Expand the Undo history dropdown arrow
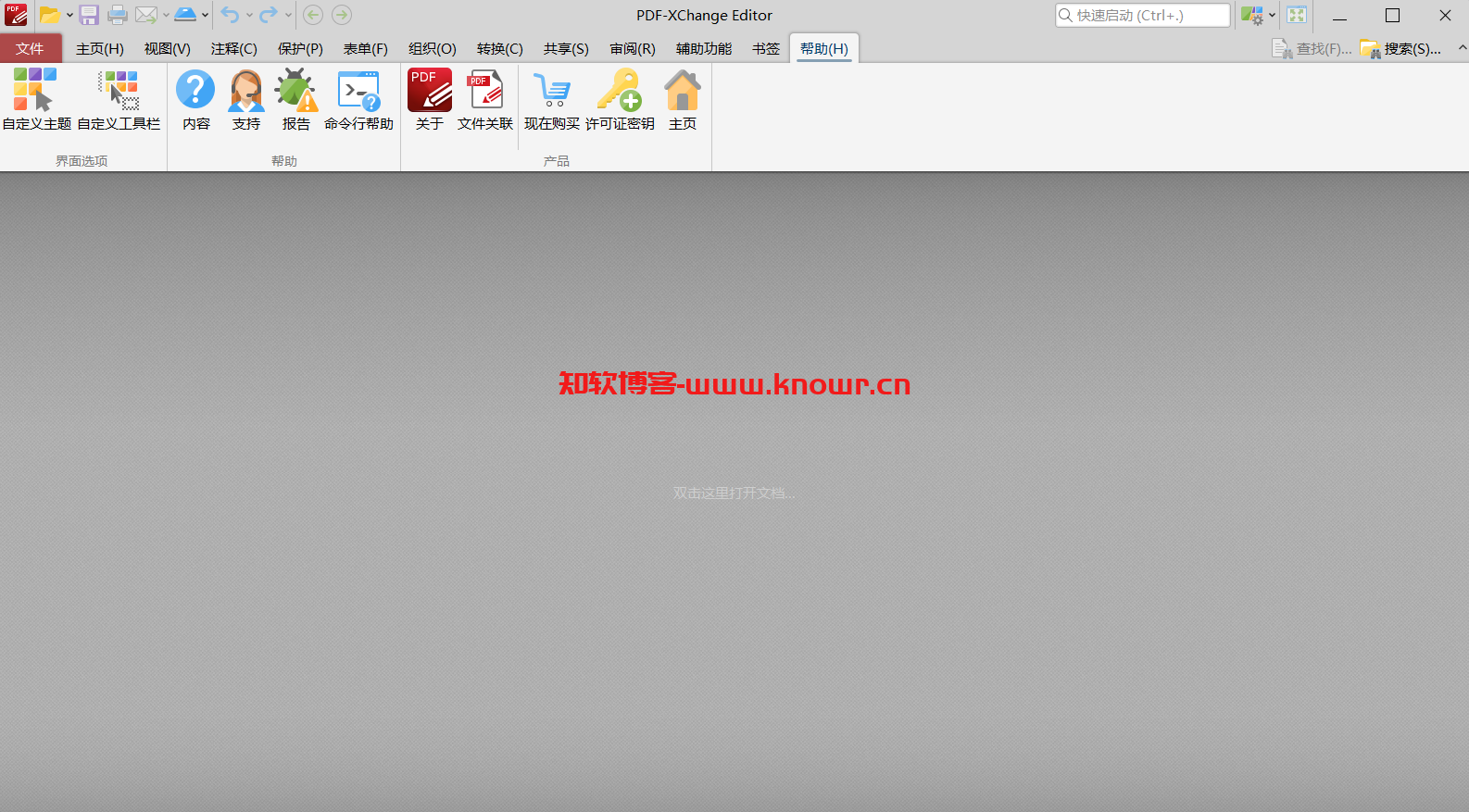 (x=249, y=15)
